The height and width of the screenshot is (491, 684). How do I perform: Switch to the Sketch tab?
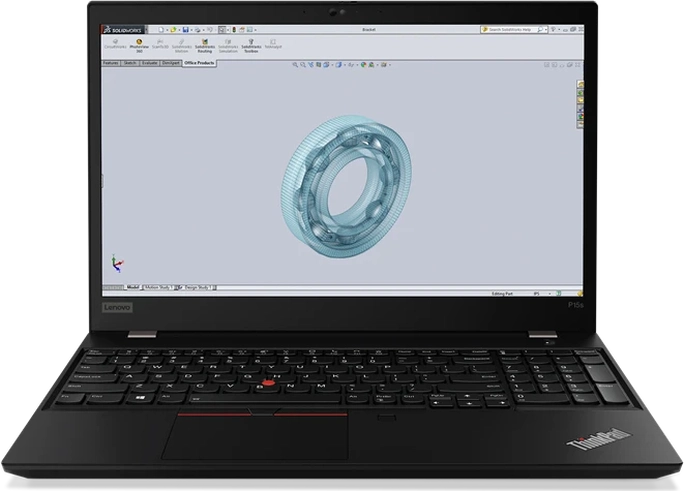coord(130,62)
